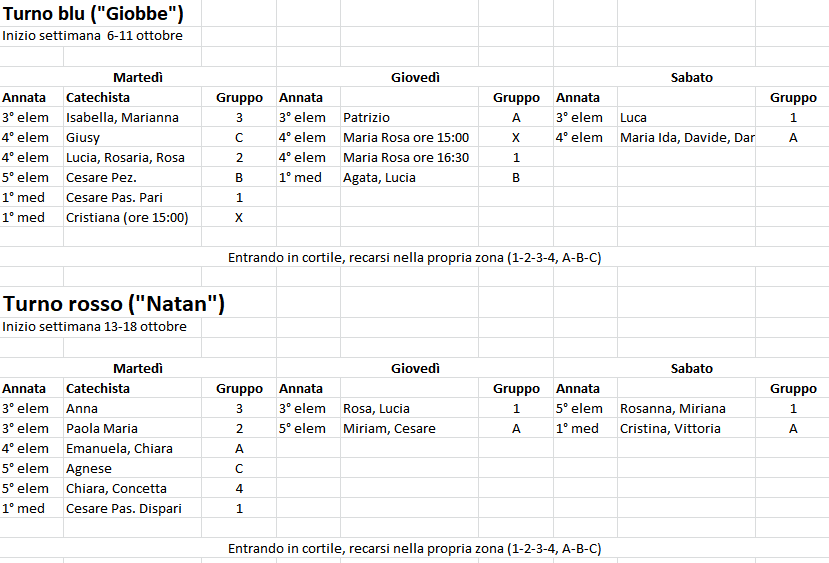Click the cell containing 'Giusy'
The image size is (829, 563).
pos(132,137)
